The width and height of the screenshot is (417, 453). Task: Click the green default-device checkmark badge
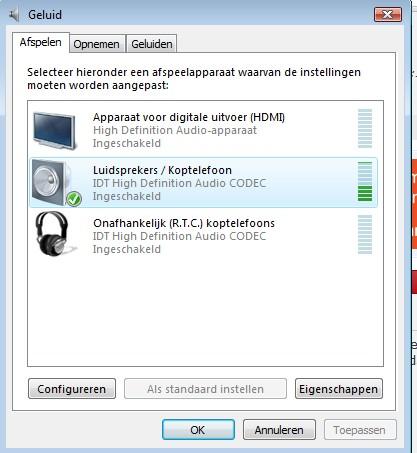click(x=74, y=199)
